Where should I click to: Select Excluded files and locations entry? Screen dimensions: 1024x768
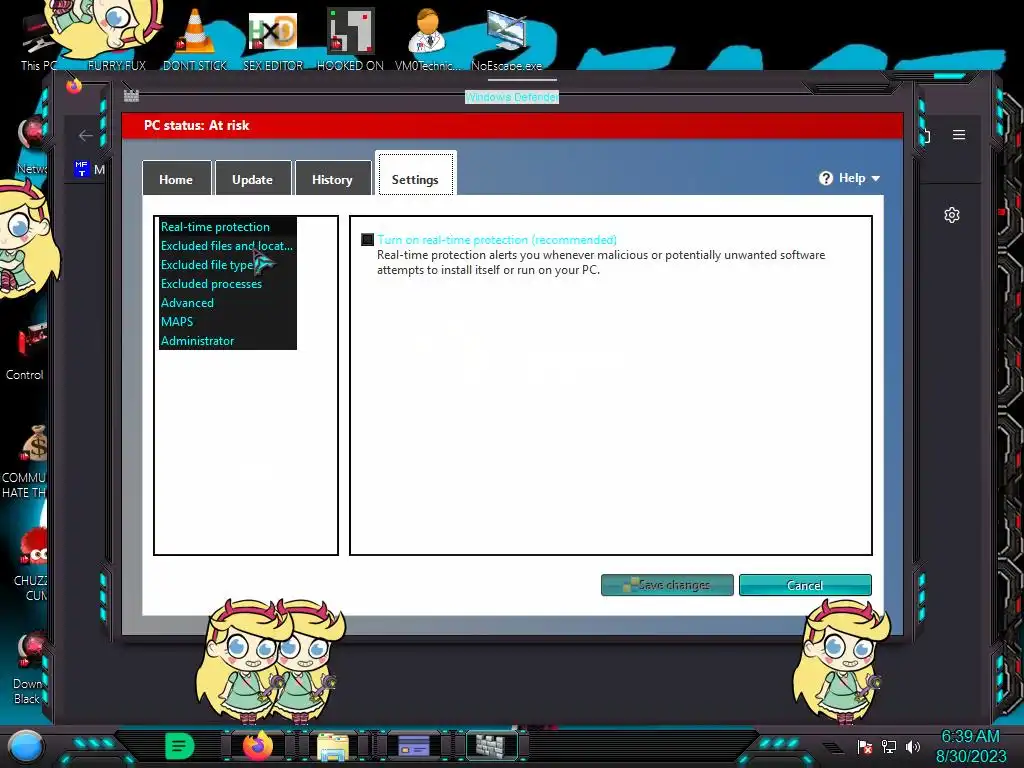pos(227,246)
